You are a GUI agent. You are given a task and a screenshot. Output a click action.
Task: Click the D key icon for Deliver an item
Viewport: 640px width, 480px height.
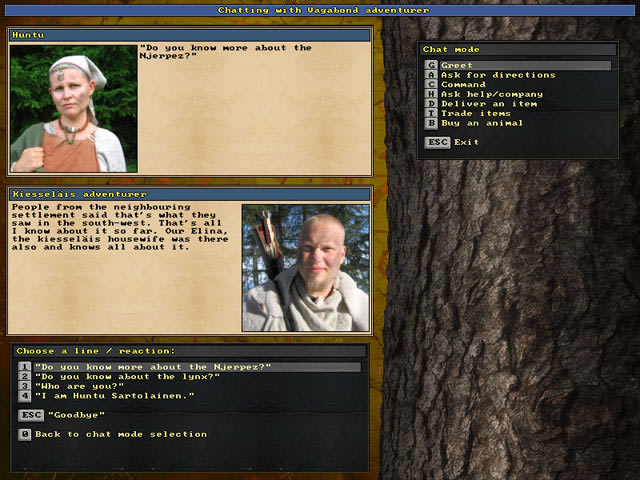pos(431,104)
